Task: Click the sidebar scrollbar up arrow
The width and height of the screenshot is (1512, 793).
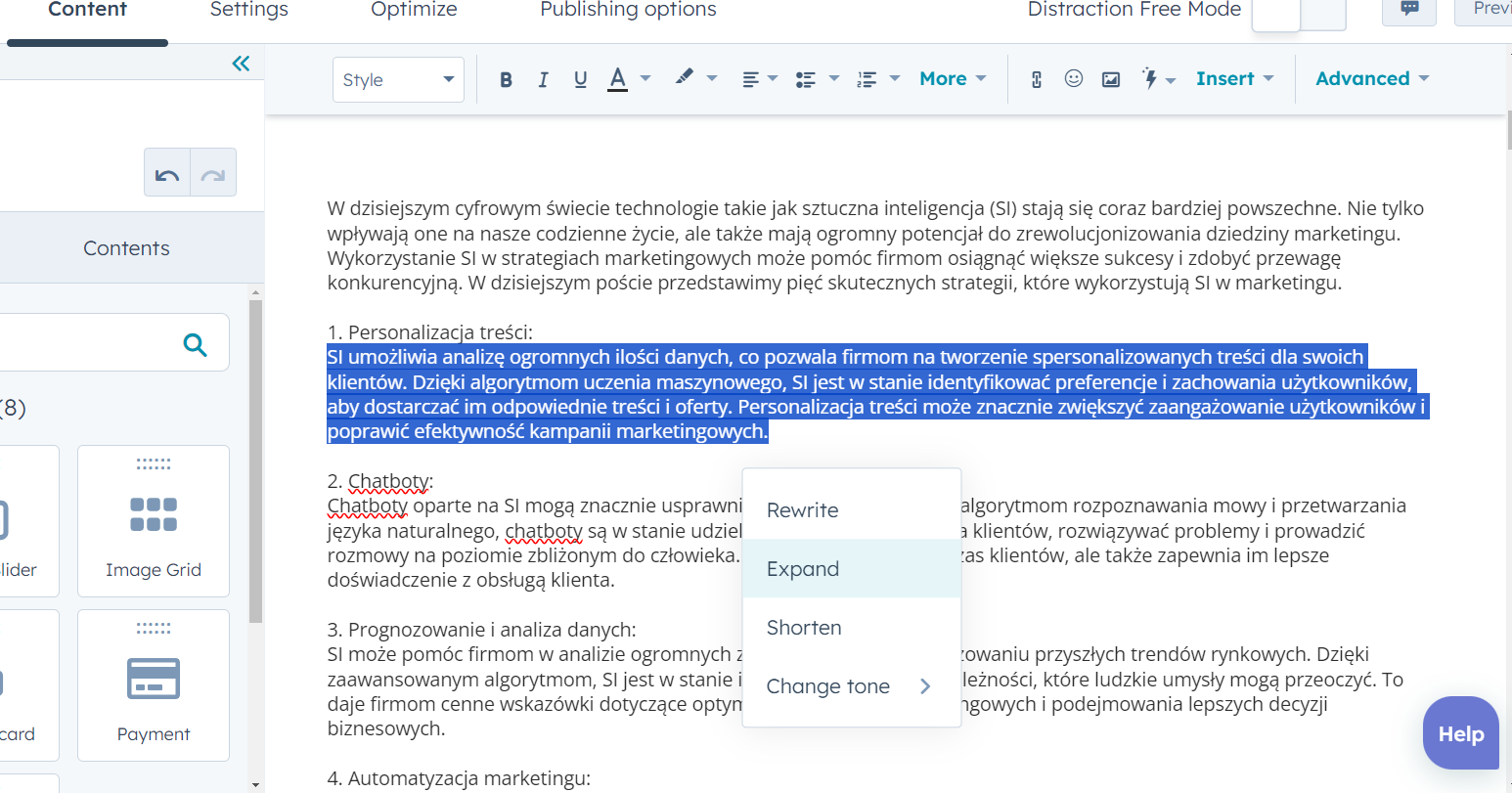Action: pyautogui.click(x=256, y=292)
